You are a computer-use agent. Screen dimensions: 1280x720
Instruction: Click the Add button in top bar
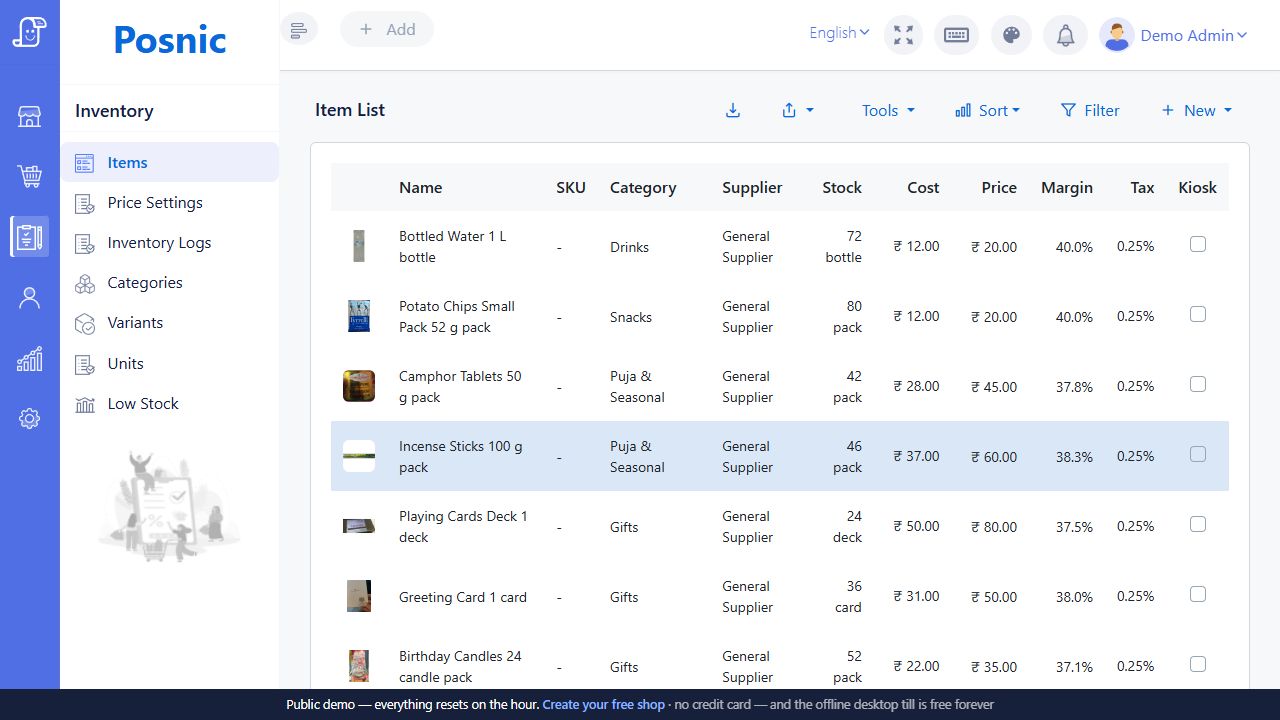click(387, 29)
